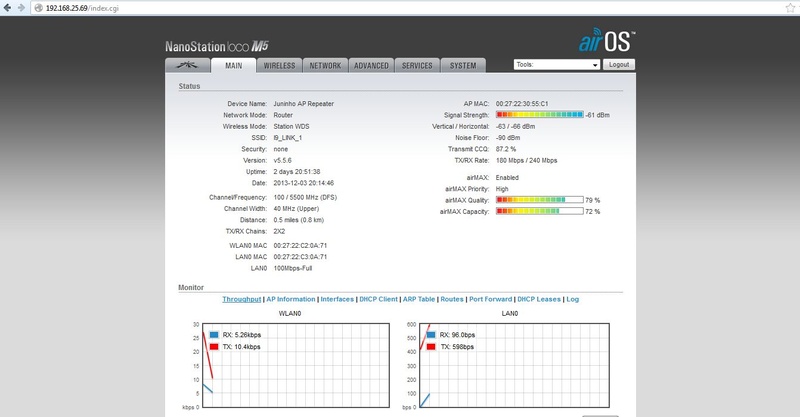Viewport: 800px width, 417px height.
Task: Switch to the WIRELESS tab
Action: [x=279, y=65]
